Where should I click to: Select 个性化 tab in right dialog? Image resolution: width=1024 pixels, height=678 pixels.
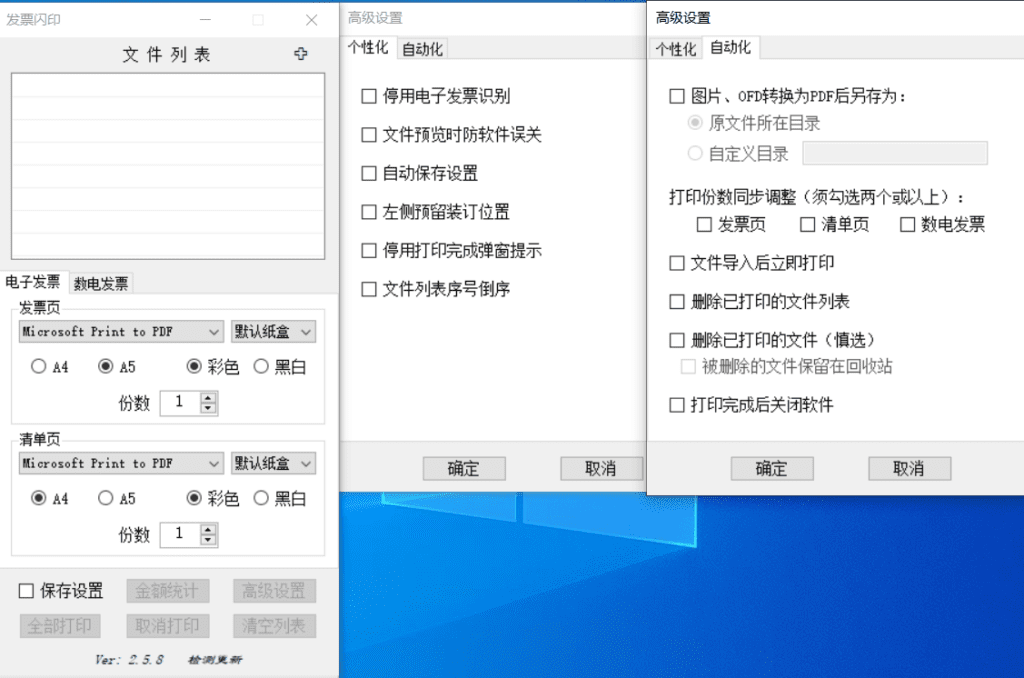[675, 50]
